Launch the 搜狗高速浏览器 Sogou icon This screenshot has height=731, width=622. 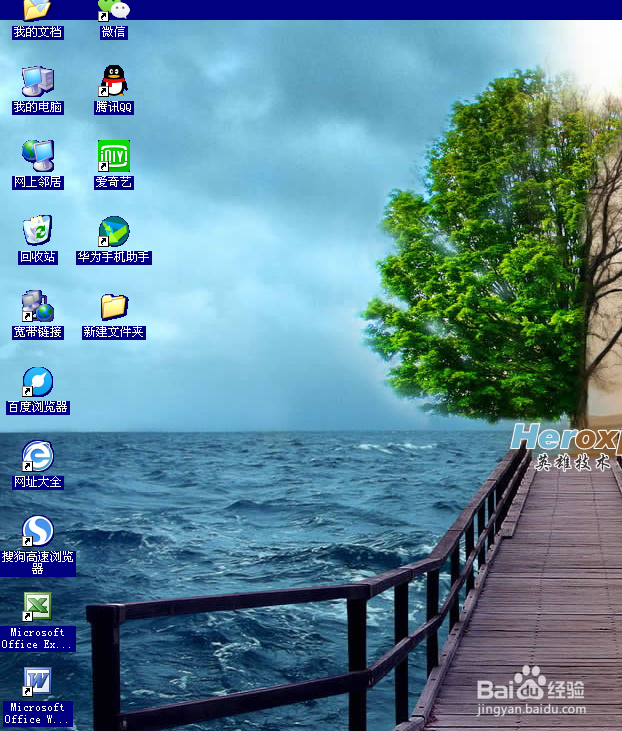coord(37,531)
